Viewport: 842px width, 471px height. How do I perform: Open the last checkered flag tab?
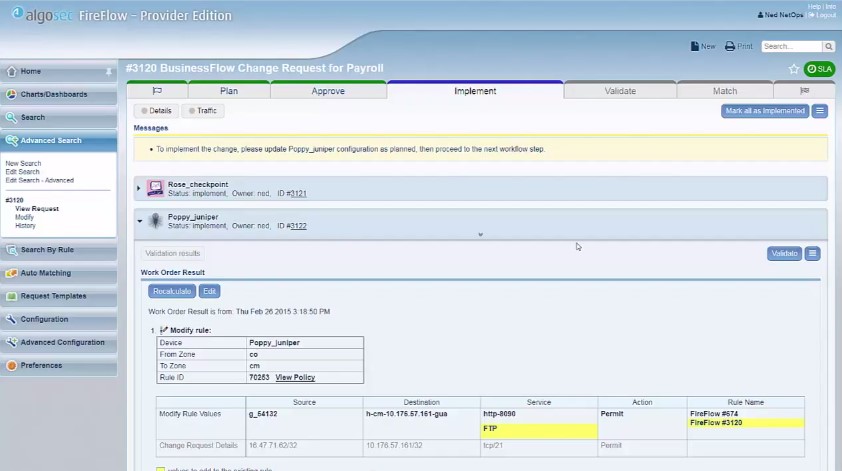pyautogui.click(x=804, y=91)
